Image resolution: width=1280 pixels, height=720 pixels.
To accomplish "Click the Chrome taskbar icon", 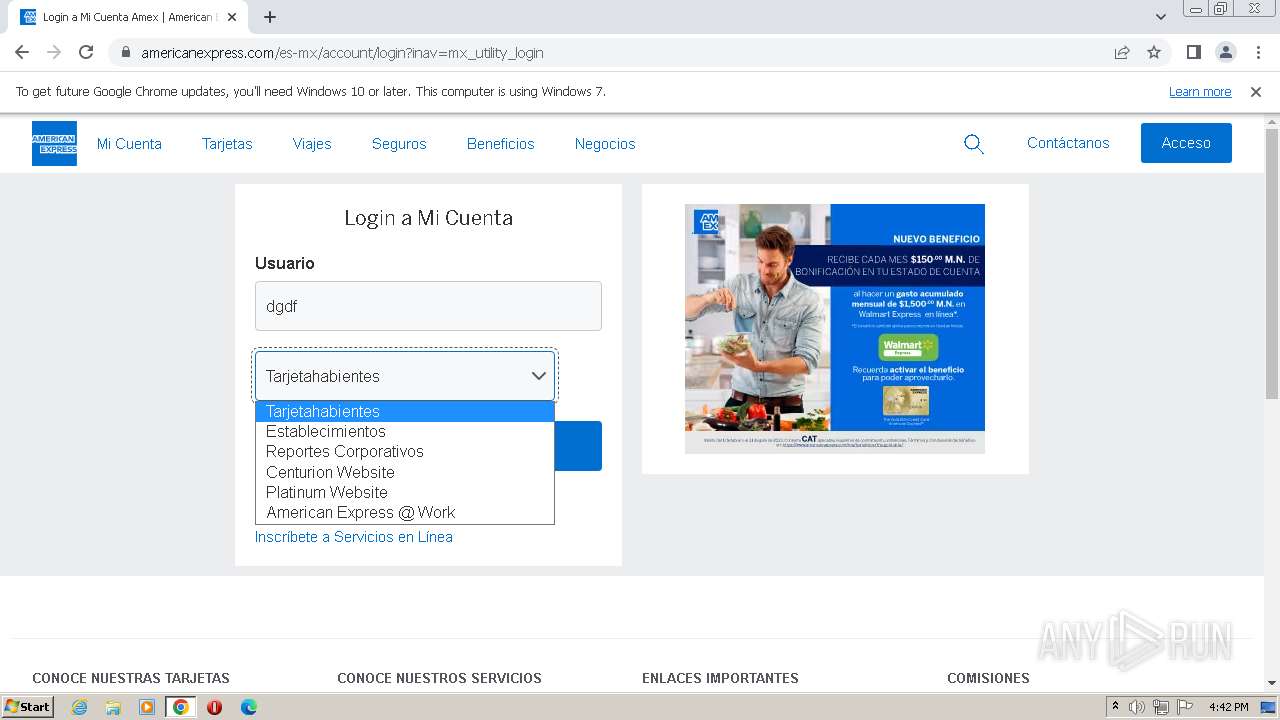I will [181, 707].
